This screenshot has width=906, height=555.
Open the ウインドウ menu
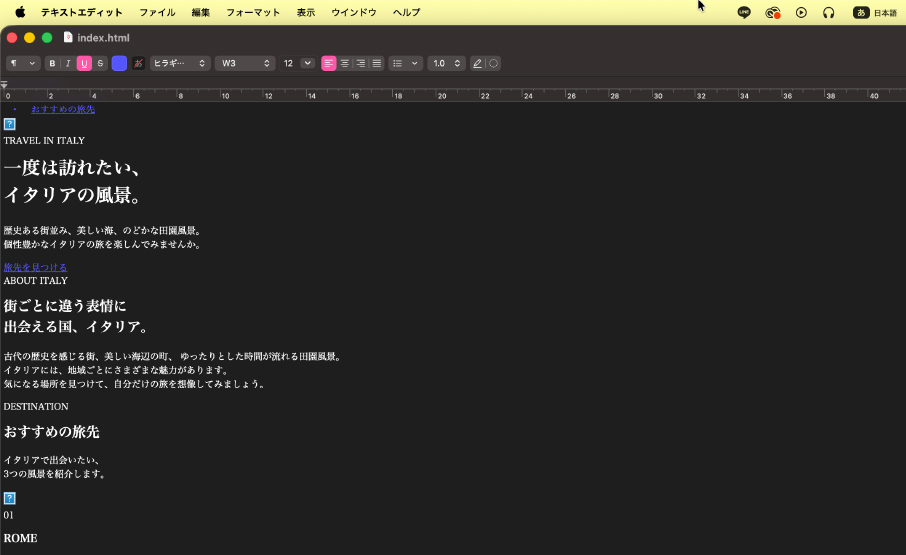(x=354, y=12)
